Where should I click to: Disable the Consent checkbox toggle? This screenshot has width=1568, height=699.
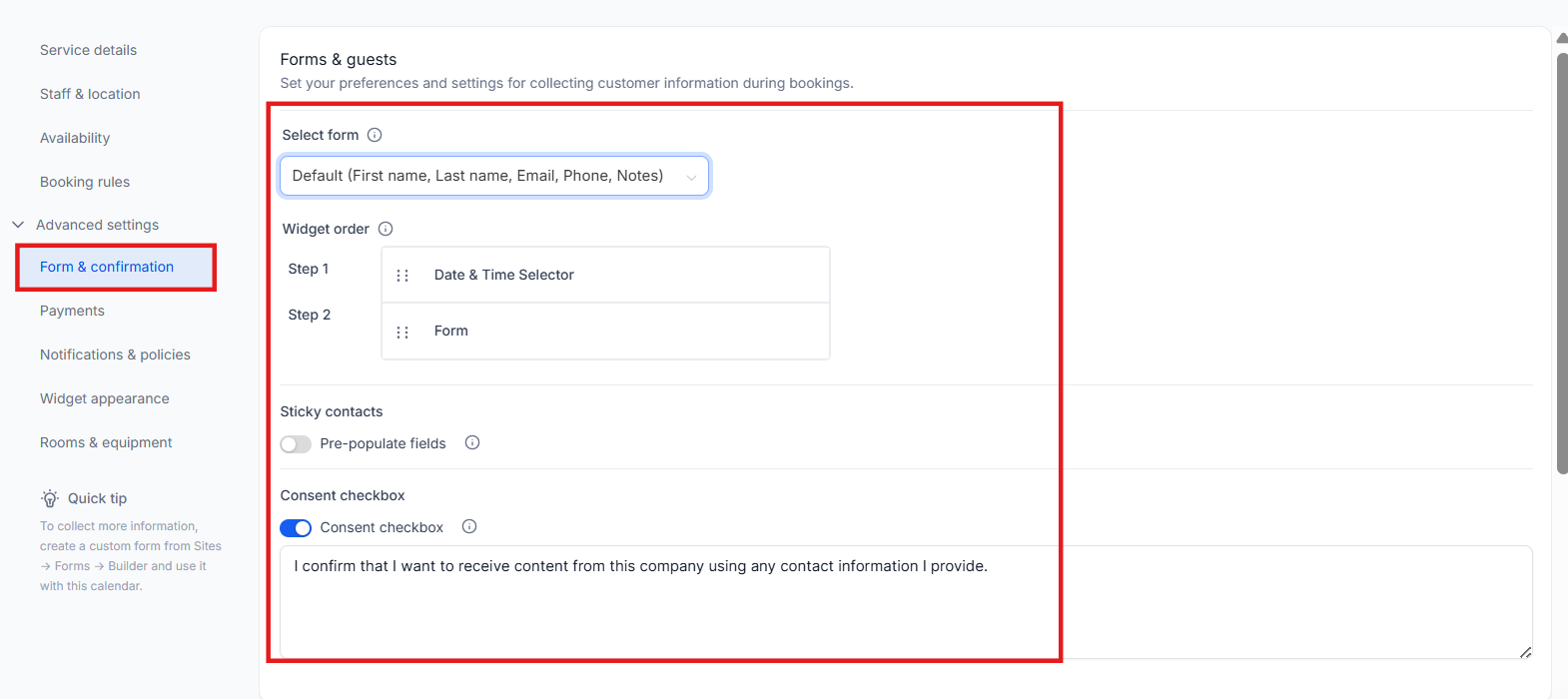296,527
